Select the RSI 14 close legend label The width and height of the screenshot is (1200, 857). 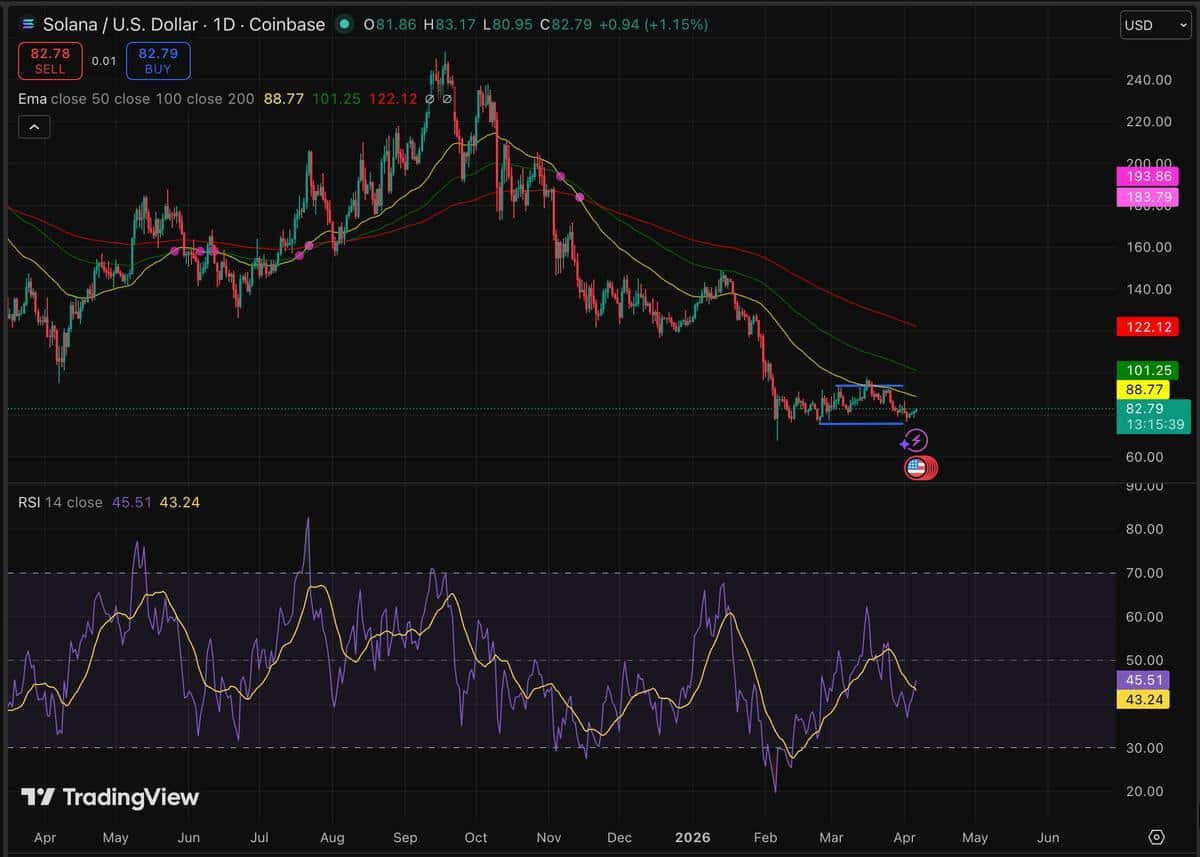click(x=60, y=502)
